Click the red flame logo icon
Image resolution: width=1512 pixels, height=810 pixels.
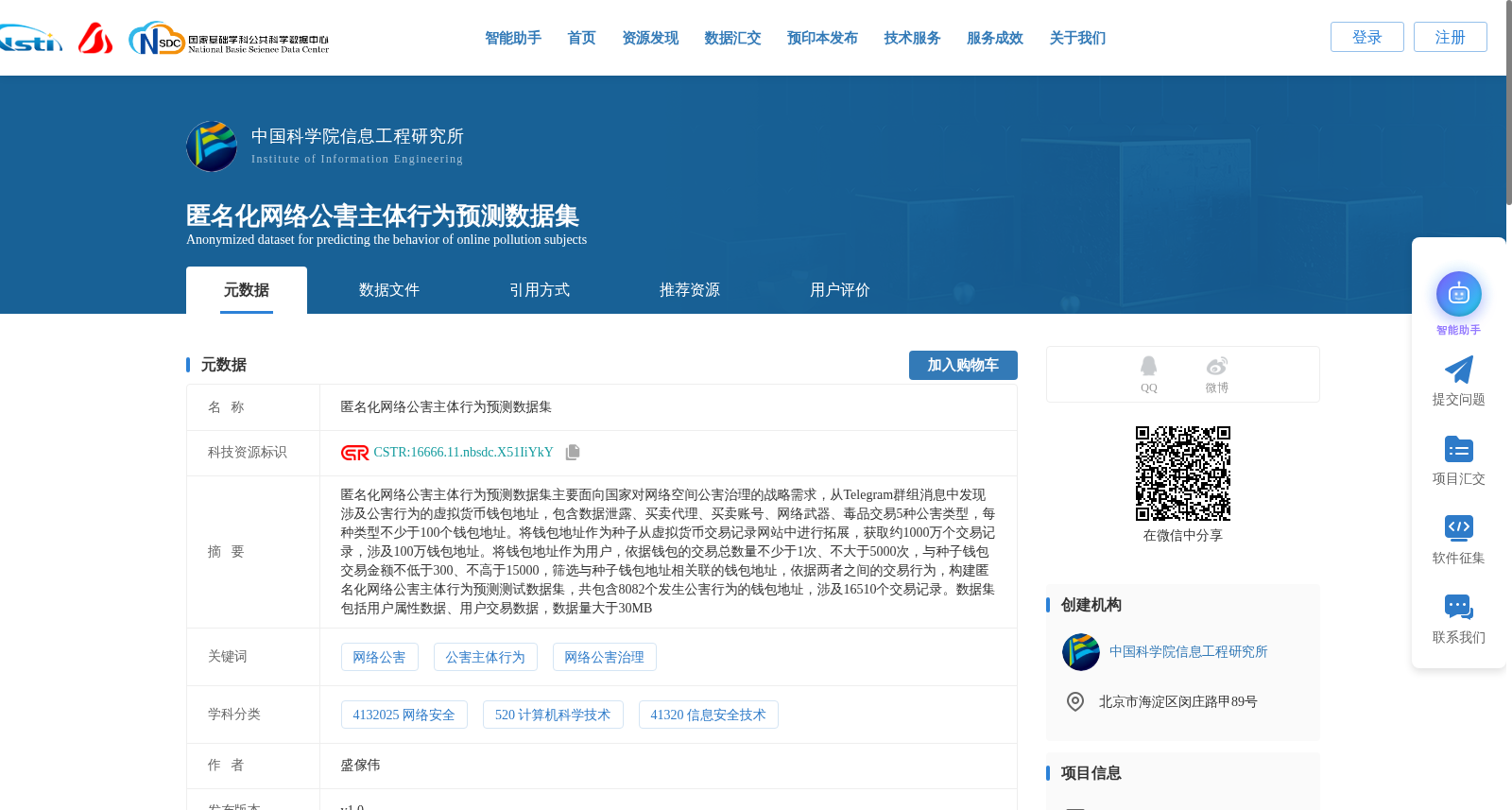click(94, 38)
